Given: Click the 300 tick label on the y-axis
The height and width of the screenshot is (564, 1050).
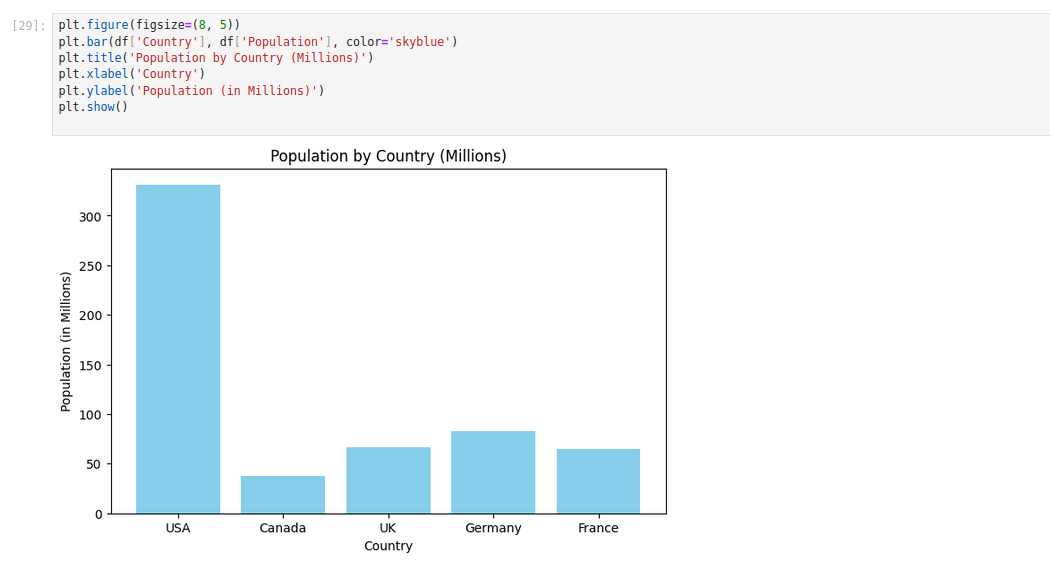Looking at the screenshot, I should (91, 217).
